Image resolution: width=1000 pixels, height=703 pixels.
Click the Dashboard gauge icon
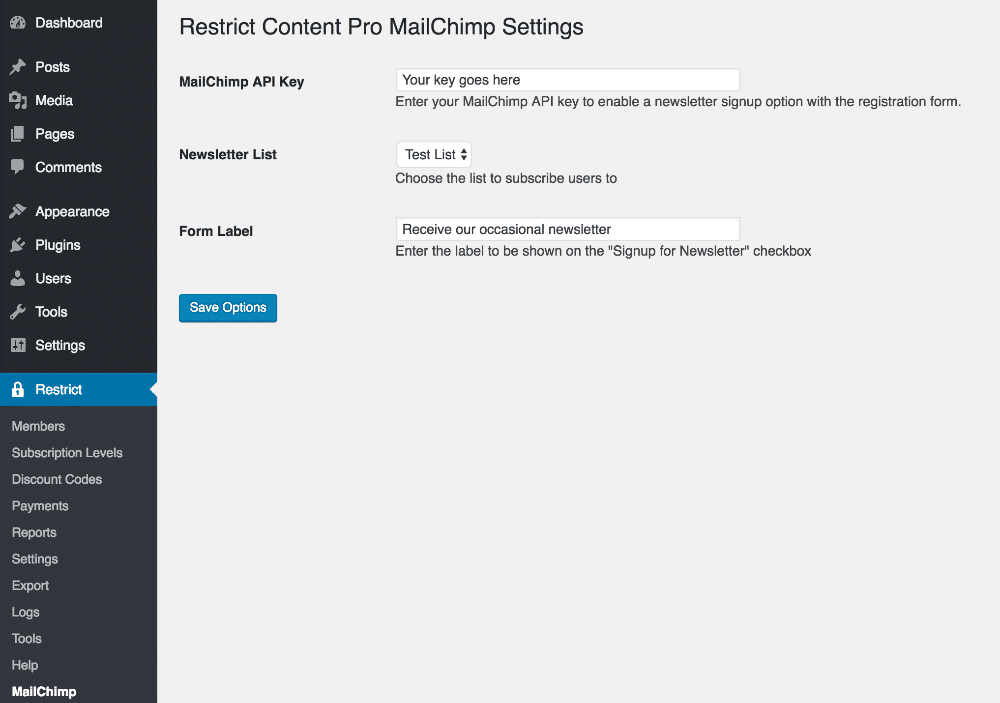pyautogui.click(x=18, y=23)
